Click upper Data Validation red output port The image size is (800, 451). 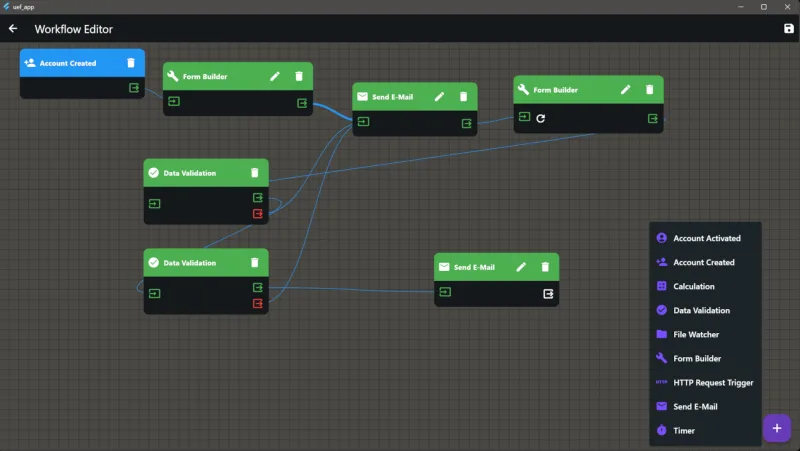tap(258, 213)
